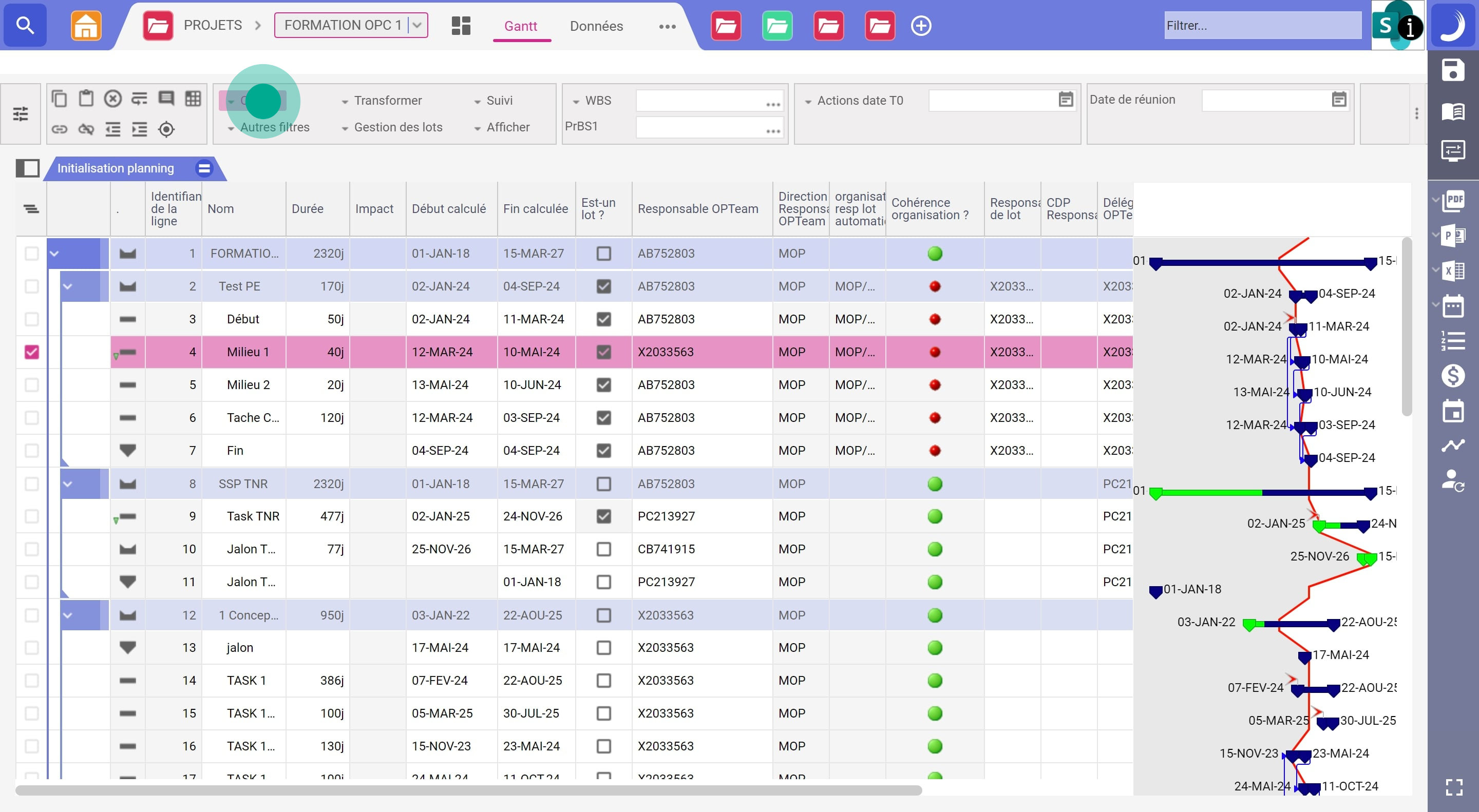The width and height of the screenshot is (1479, 812).
Task: Click the copy icon in toolbar
Action: click(59, 99)
